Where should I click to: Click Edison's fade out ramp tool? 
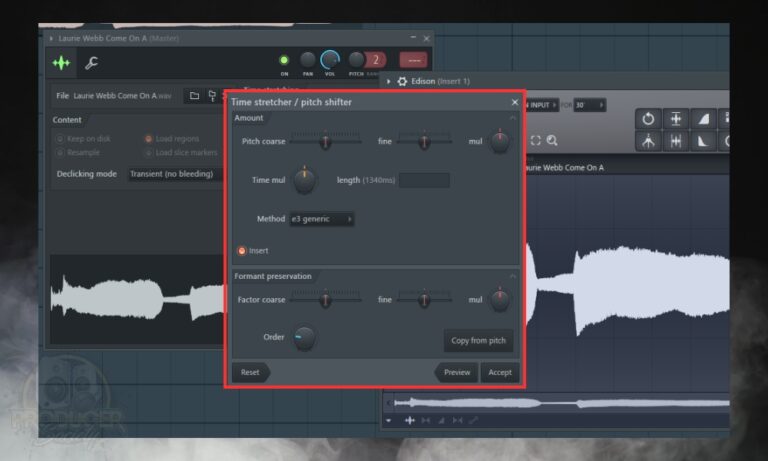tap(703, 141)
